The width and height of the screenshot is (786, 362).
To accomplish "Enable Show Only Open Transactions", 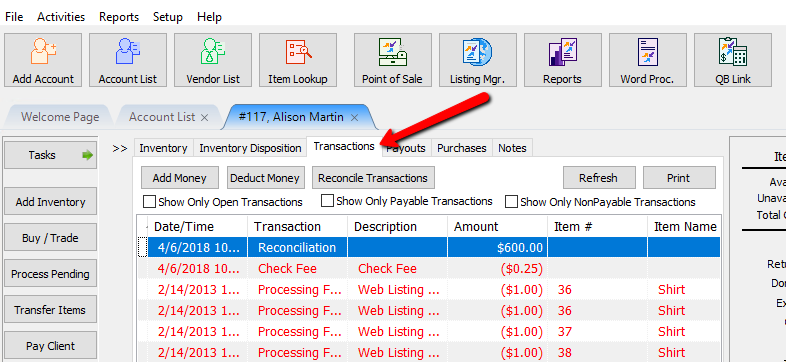I will tap(149, 202).
